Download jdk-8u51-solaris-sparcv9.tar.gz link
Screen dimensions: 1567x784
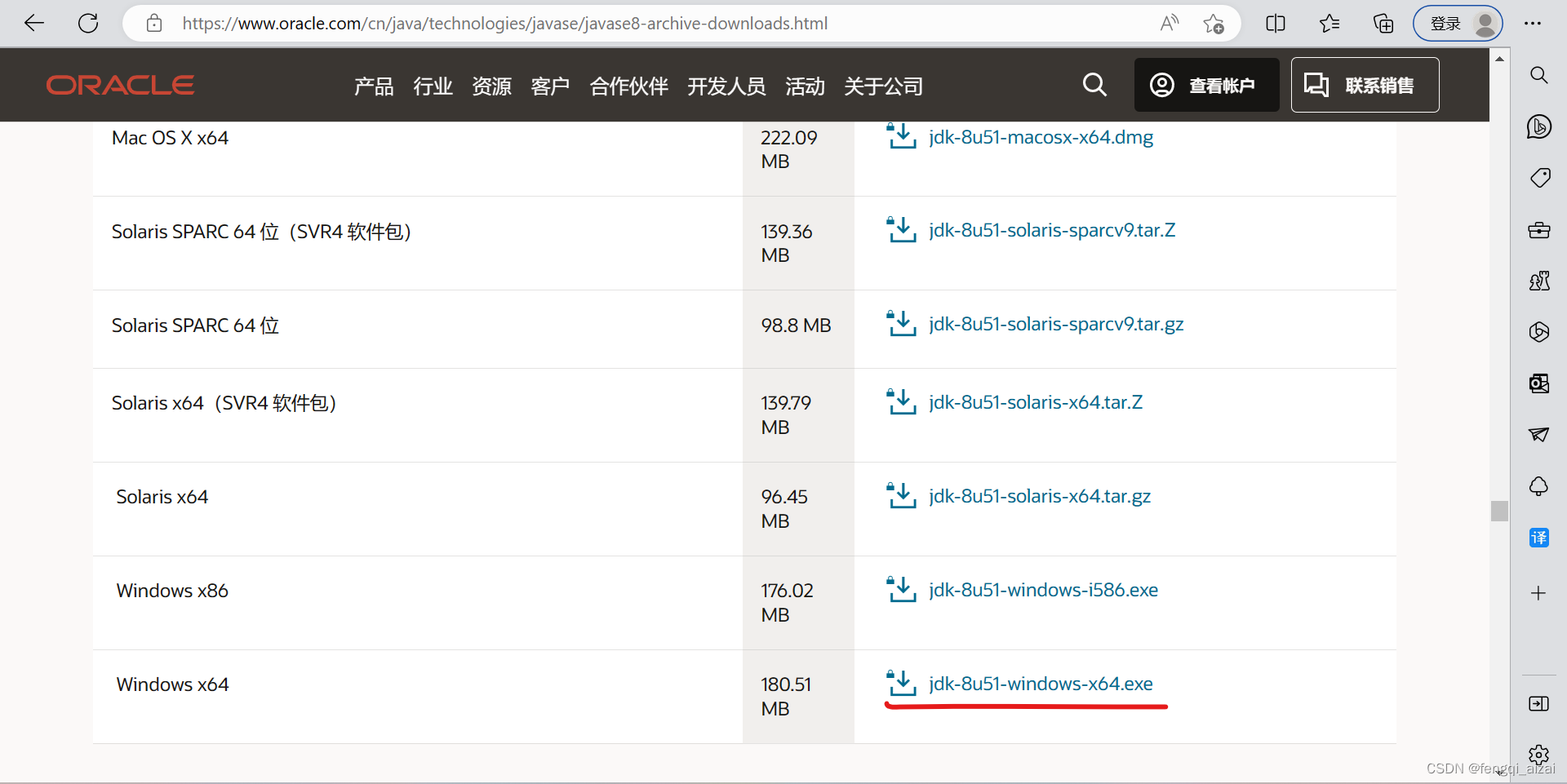pos(1056,324)
